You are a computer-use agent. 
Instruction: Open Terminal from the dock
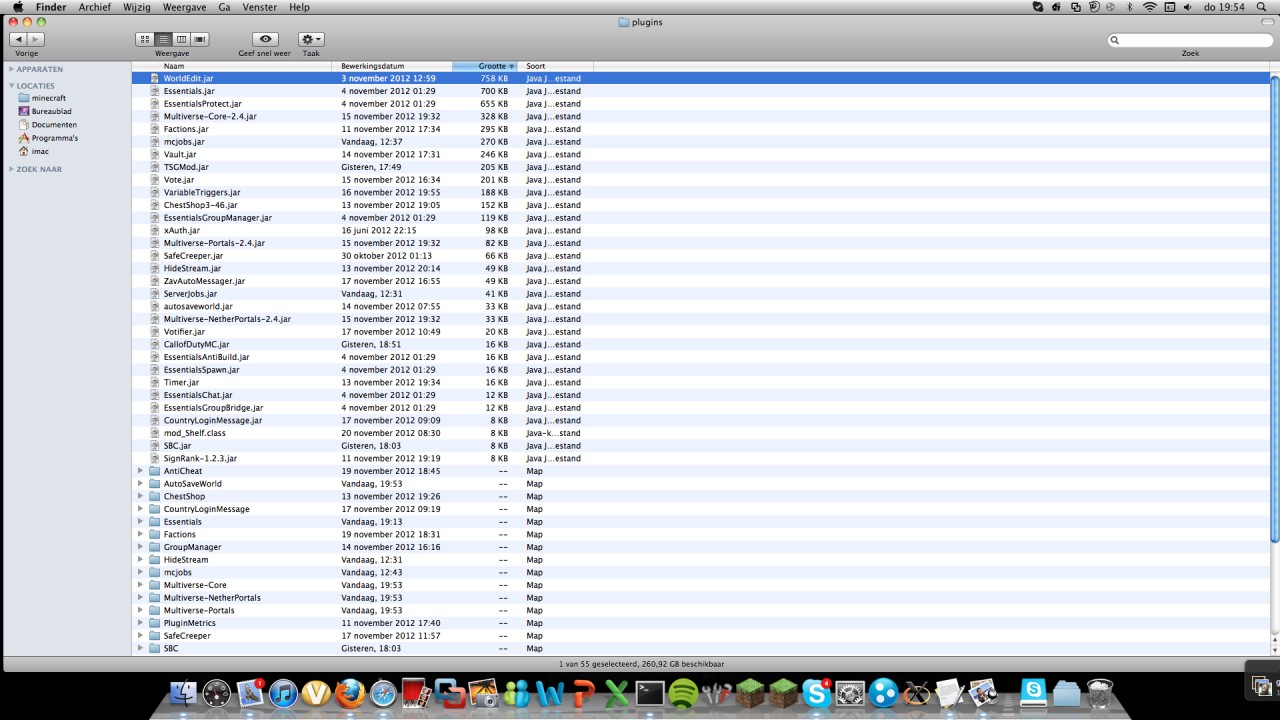pos(650,693)
